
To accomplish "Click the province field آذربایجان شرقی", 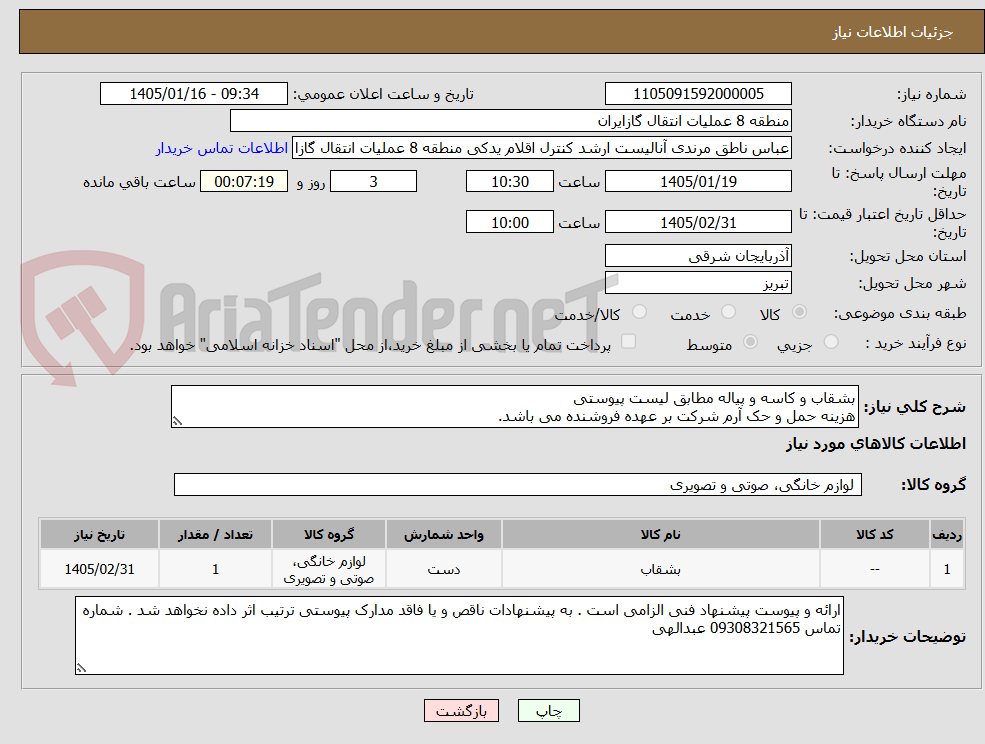I will (x=698, y=256).
